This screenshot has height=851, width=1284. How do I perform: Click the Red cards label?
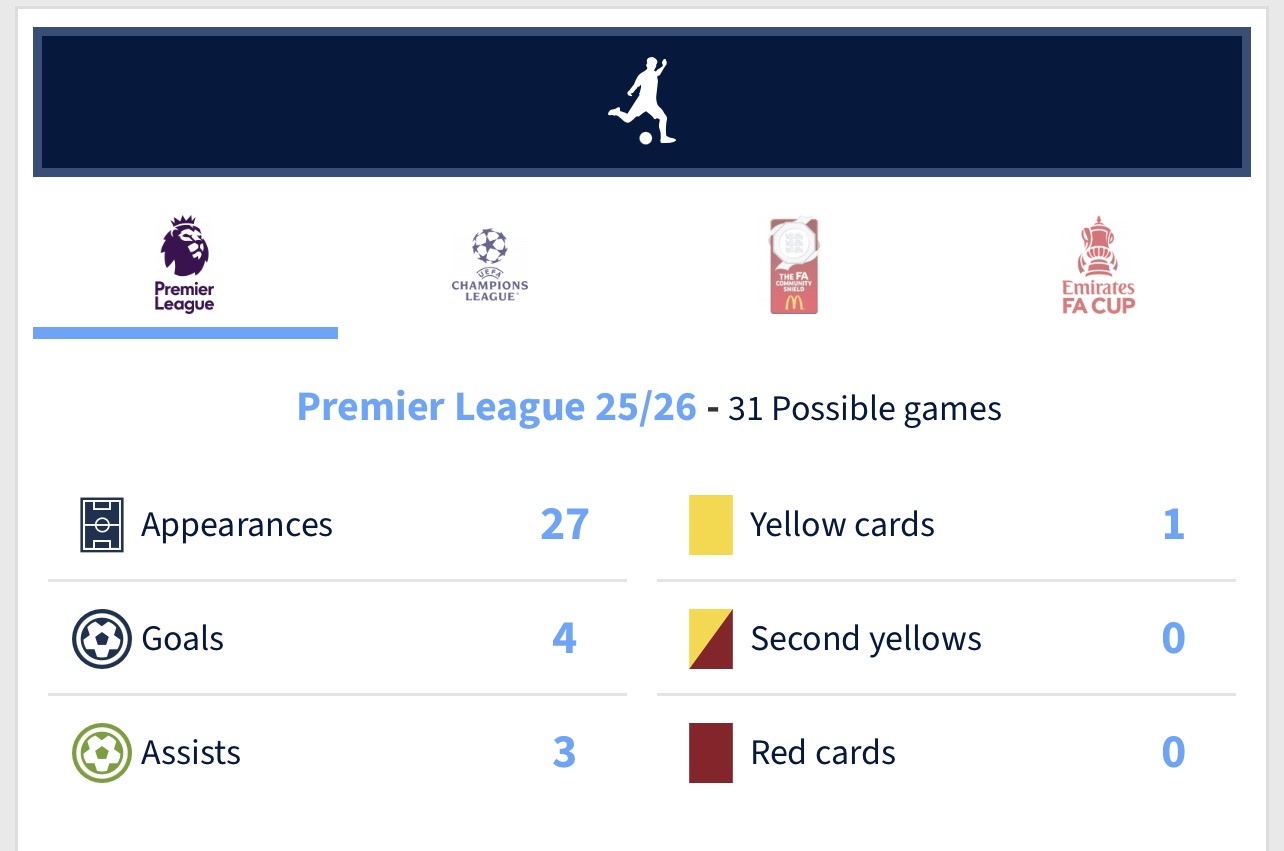[823, 753]
